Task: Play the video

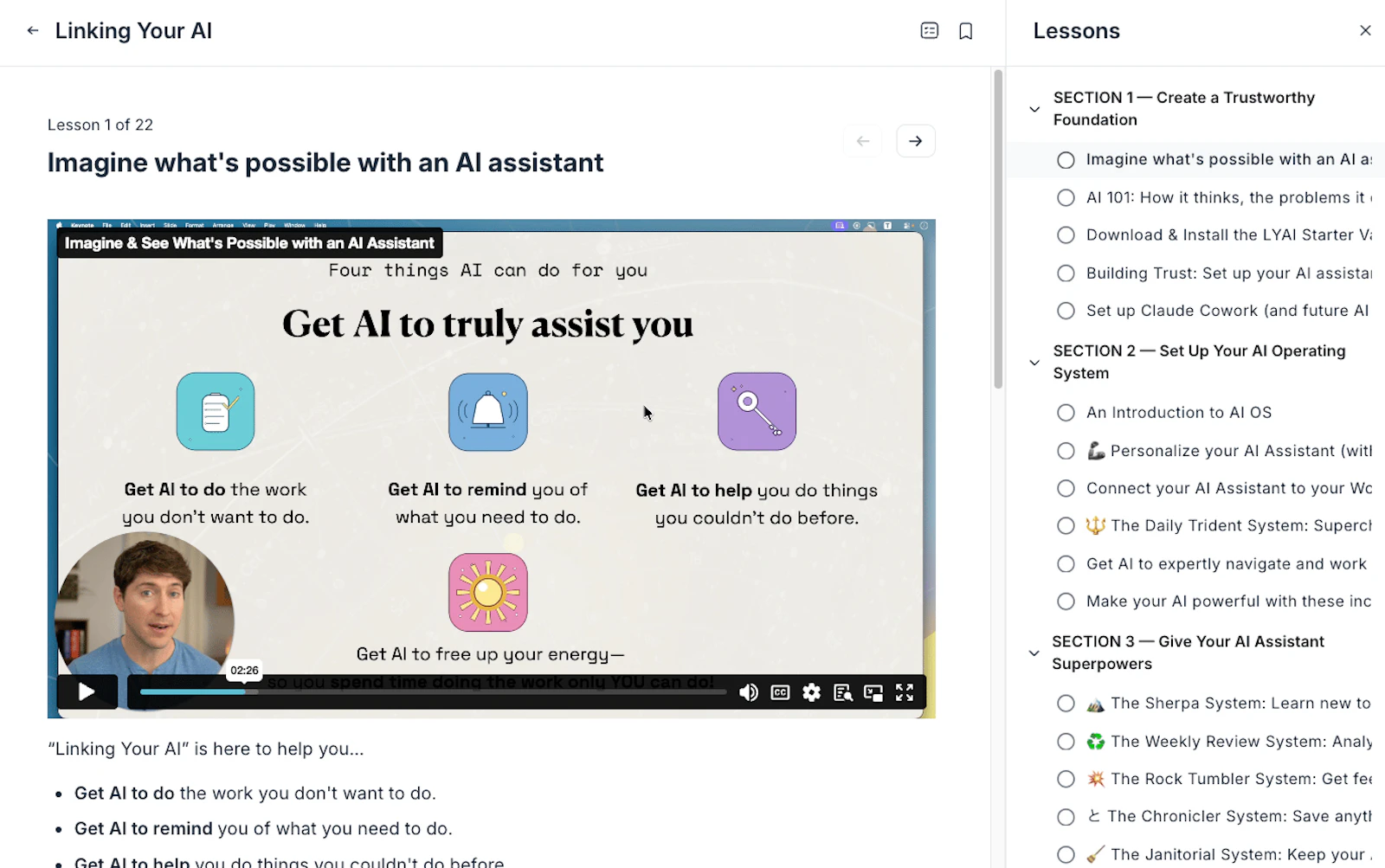Action: coord(87,691)
